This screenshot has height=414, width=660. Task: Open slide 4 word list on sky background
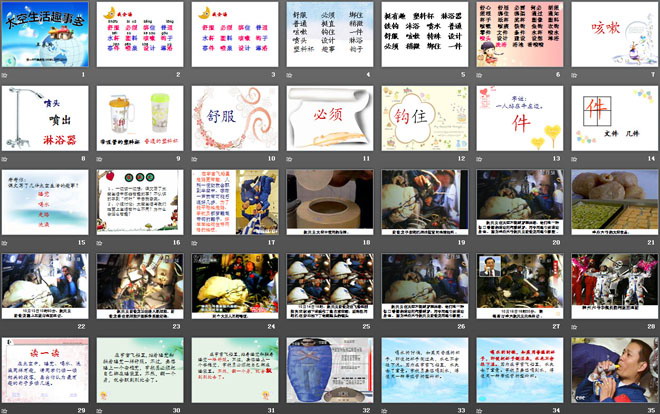click(x=330, y=34)
